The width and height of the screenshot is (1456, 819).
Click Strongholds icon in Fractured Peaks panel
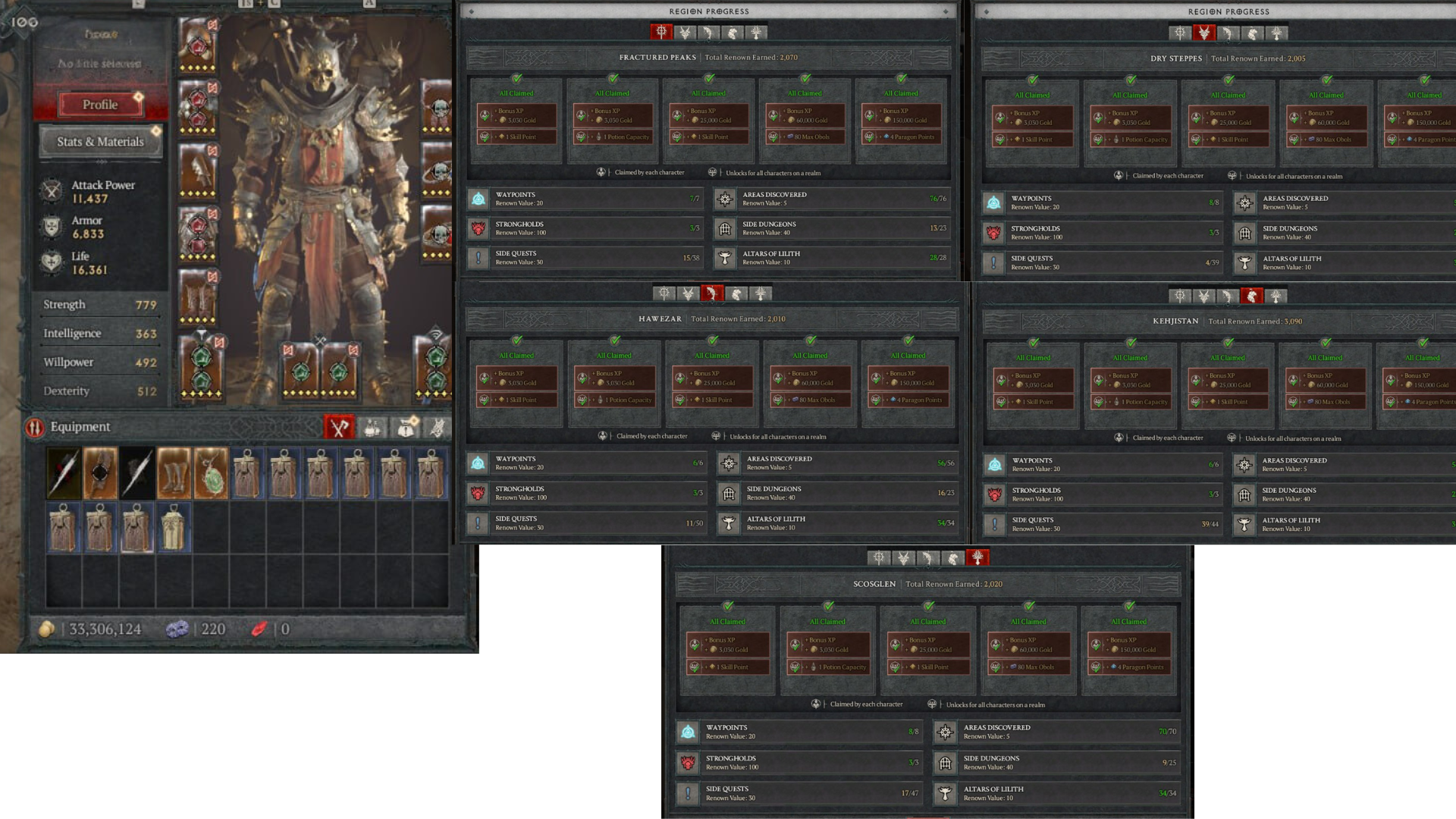pyautogui.click(x=479, y=228)
